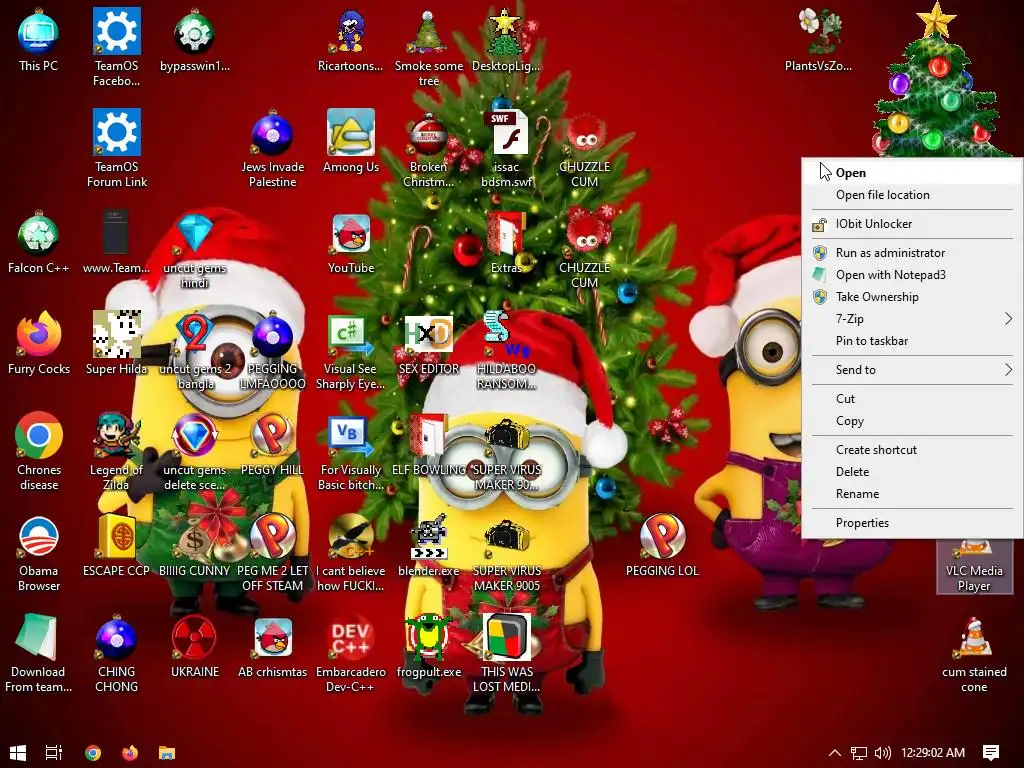Viewport: 1024px width, 768px height.
Task: Show hidden system tray icons
Action: 835,753
